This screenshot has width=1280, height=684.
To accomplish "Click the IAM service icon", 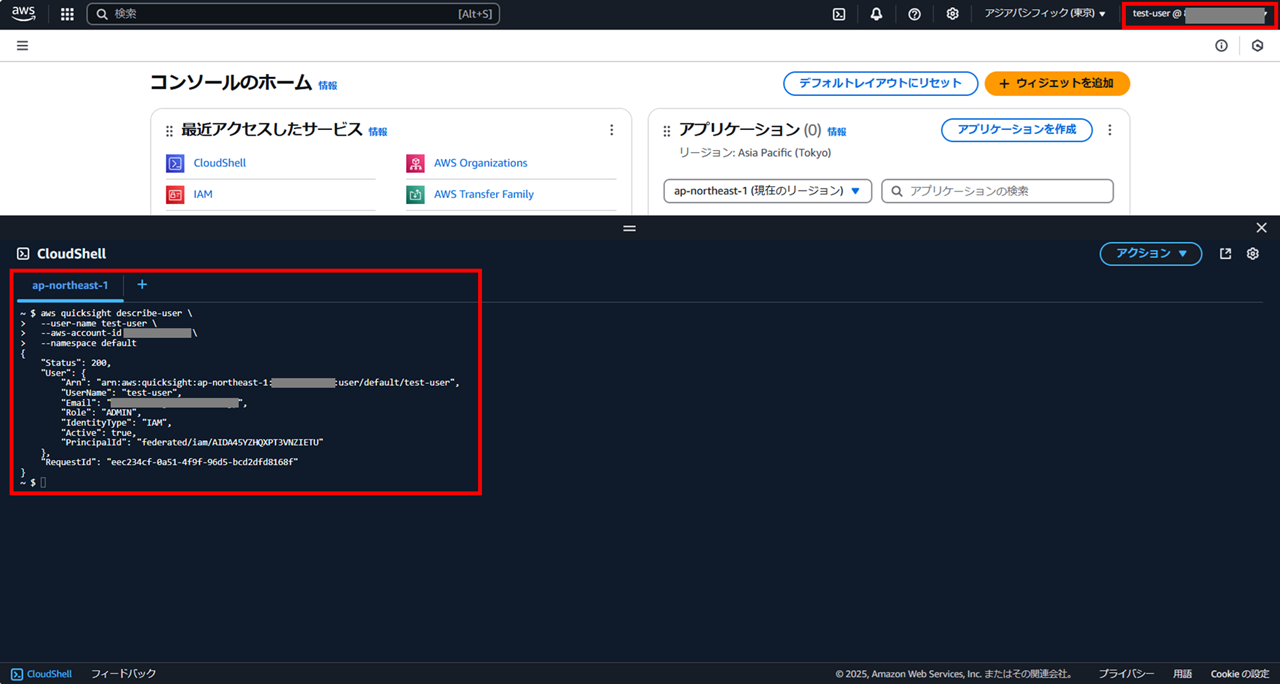I will point(175,195).
